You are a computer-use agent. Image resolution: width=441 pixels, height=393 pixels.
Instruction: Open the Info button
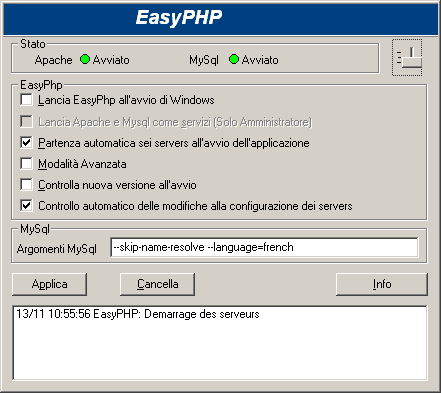pyautogui.click(x=382, y=284)
